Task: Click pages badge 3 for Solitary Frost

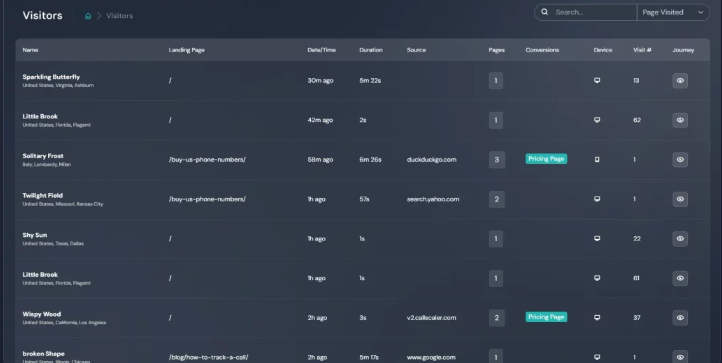Action: coord(496,160)
